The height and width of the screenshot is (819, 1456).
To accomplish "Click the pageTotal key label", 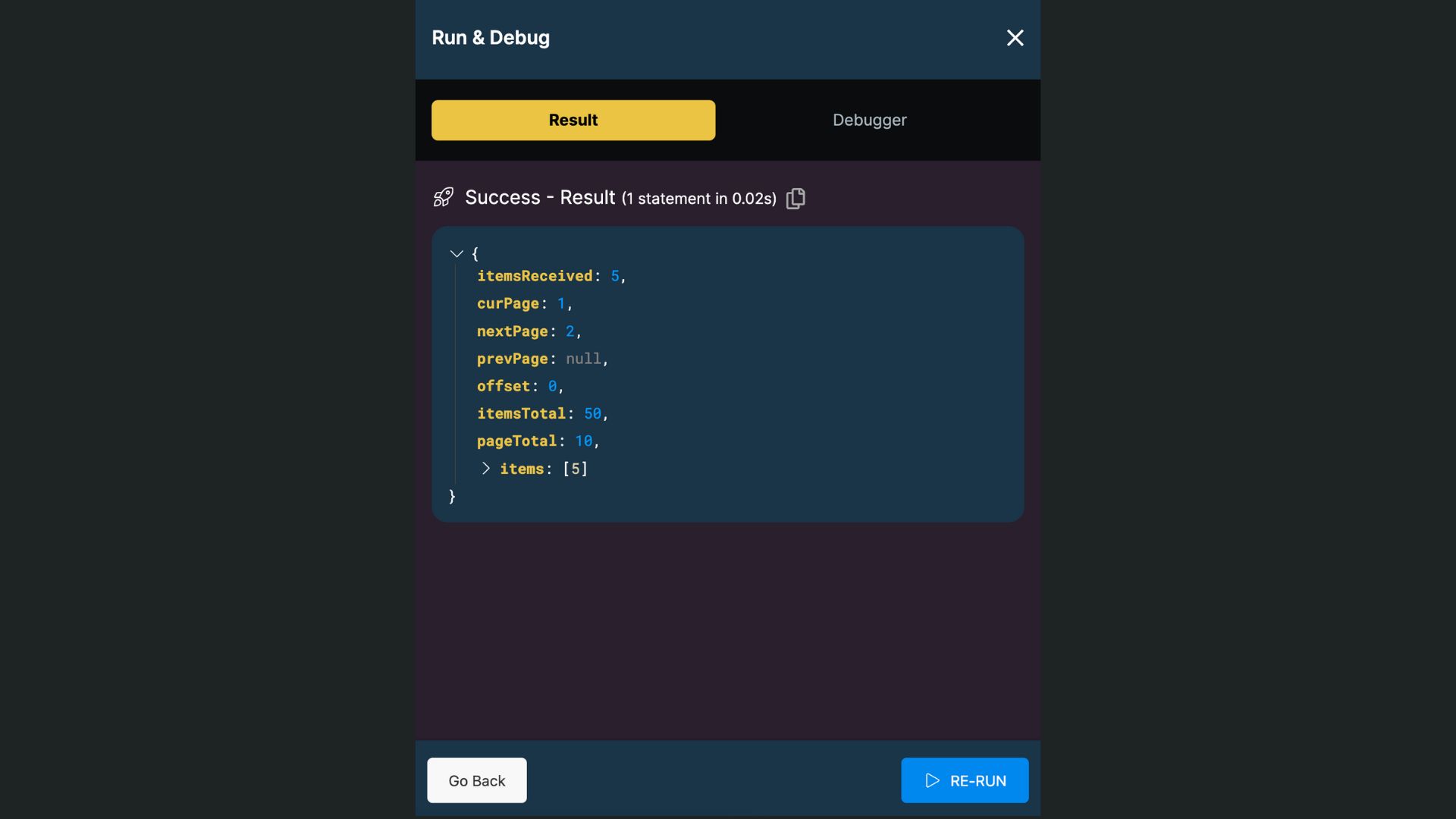I will click(517, 441).
